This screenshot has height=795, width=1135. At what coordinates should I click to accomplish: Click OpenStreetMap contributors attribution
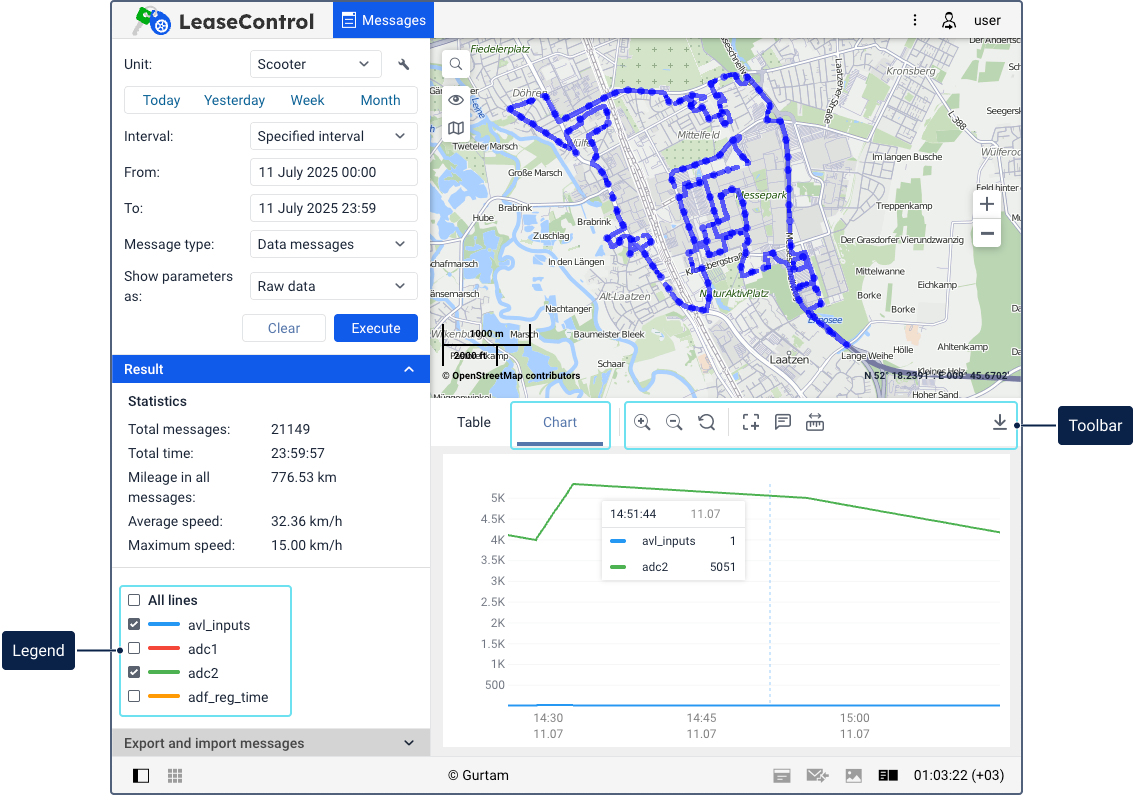tap(511, 376)
